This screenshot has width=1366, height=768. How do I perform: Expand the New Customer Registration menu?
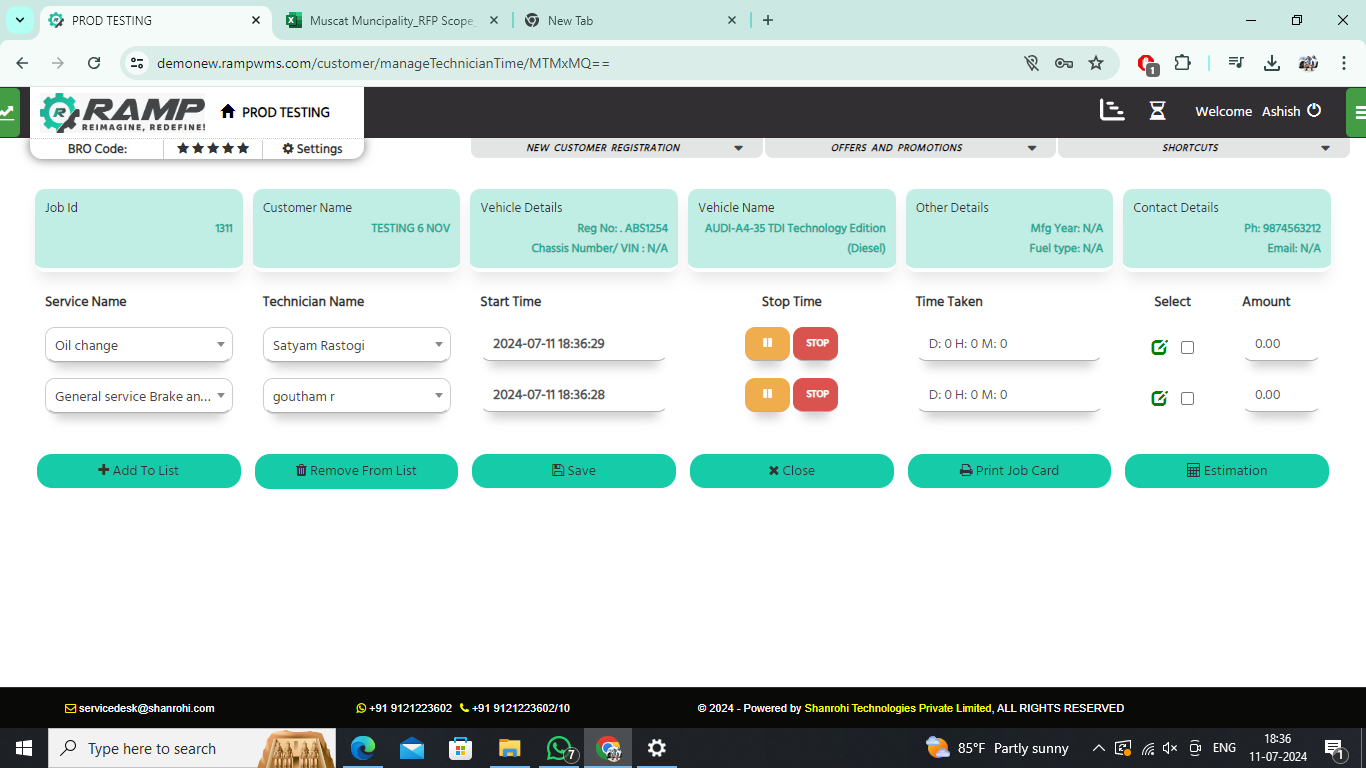tap(616, 148)
